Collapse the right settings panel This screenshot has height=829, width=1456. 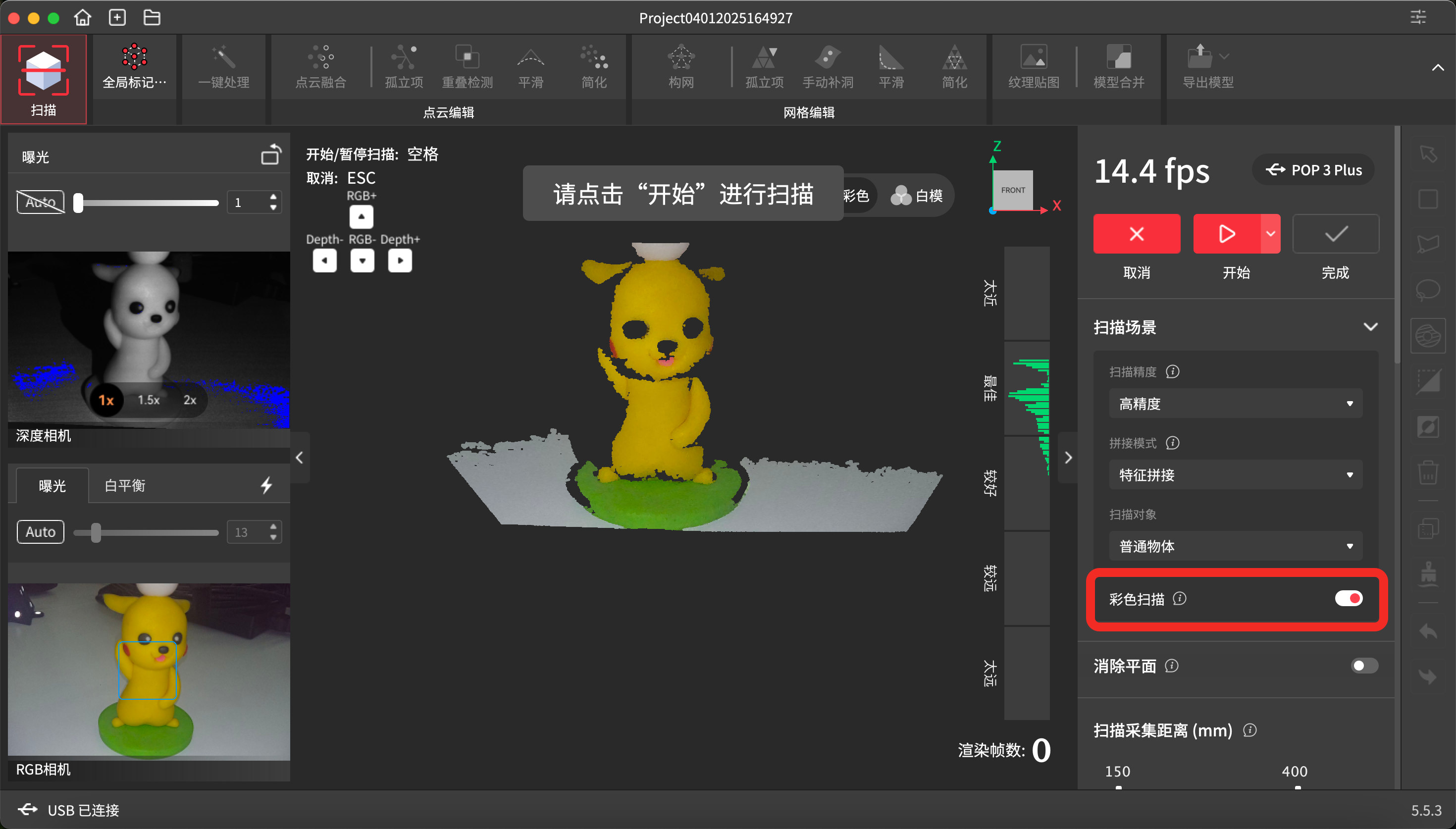tap(1068, 457)
